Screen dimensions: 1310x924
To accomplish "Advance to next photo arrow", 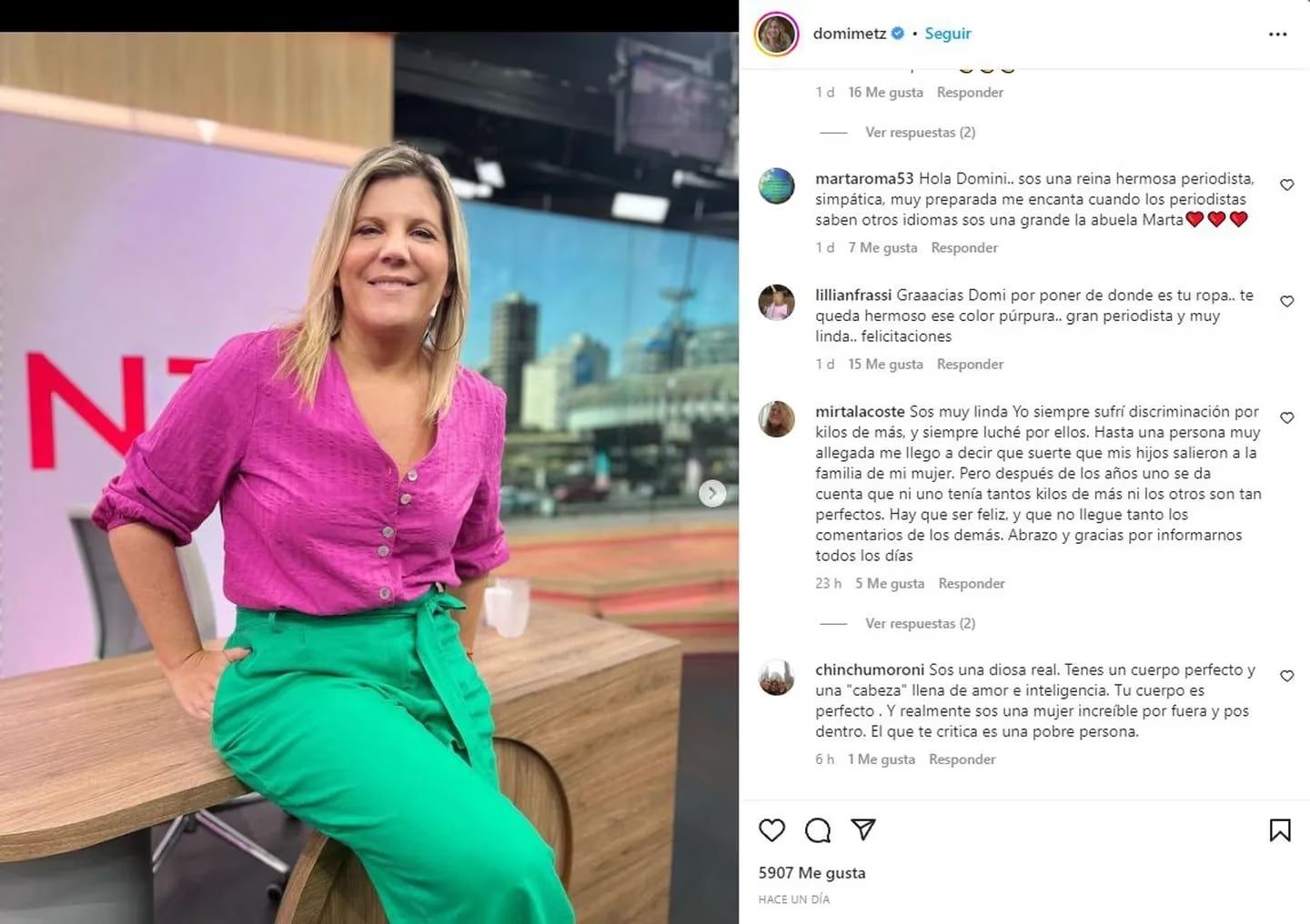I will 712,493.
